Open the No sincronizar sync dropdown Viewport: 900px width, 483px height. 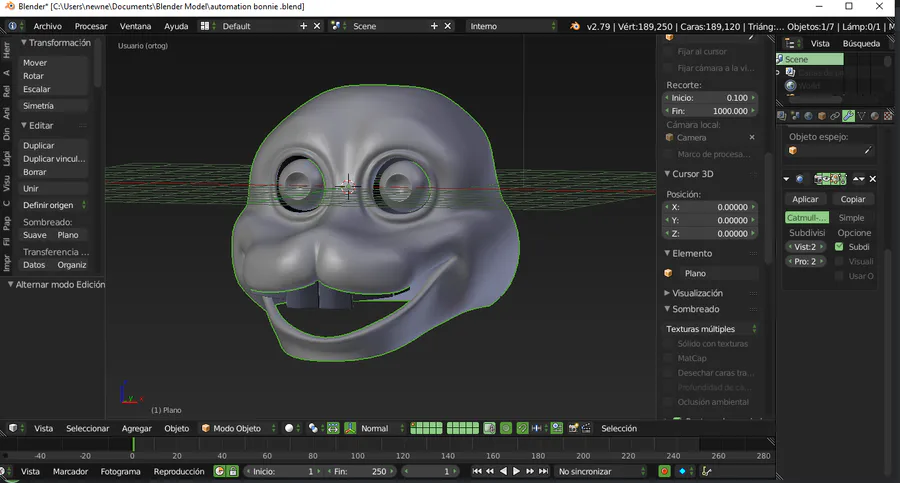point(601,472)
